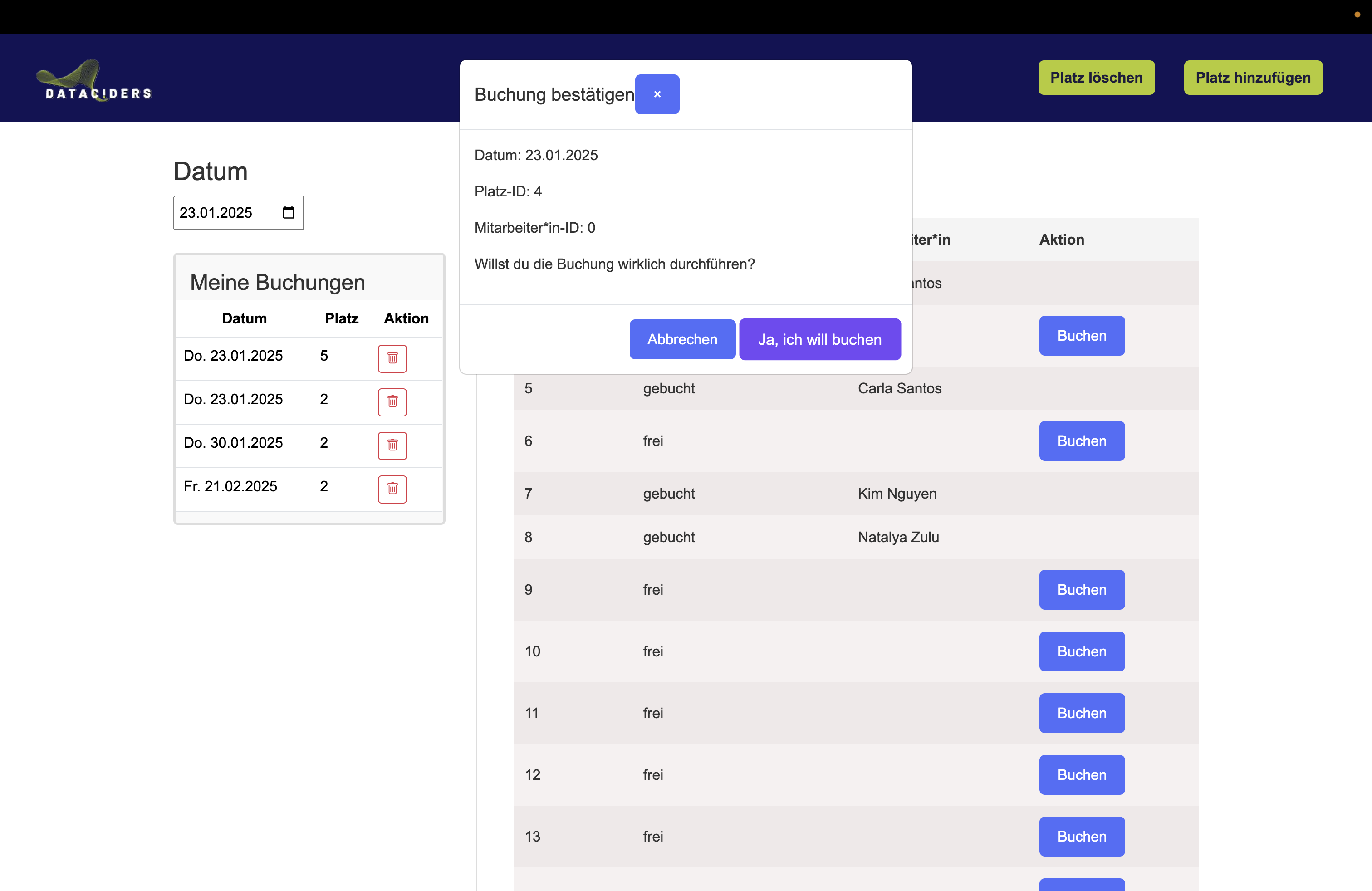Open the date picker calendar icon
This screenshot has width=1372, height=891.
click(288, 213)
